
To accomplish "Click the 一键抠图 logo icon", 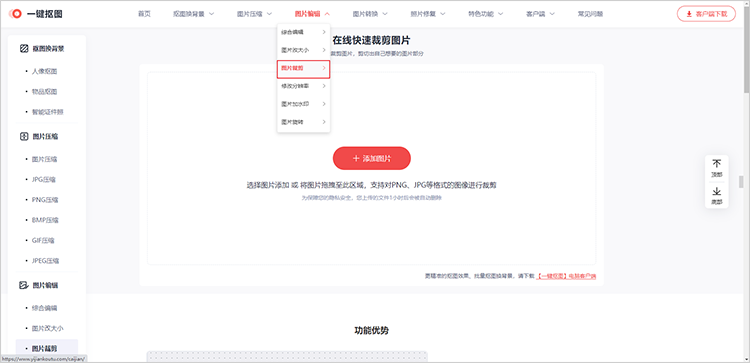I will (x=15, y=14).
